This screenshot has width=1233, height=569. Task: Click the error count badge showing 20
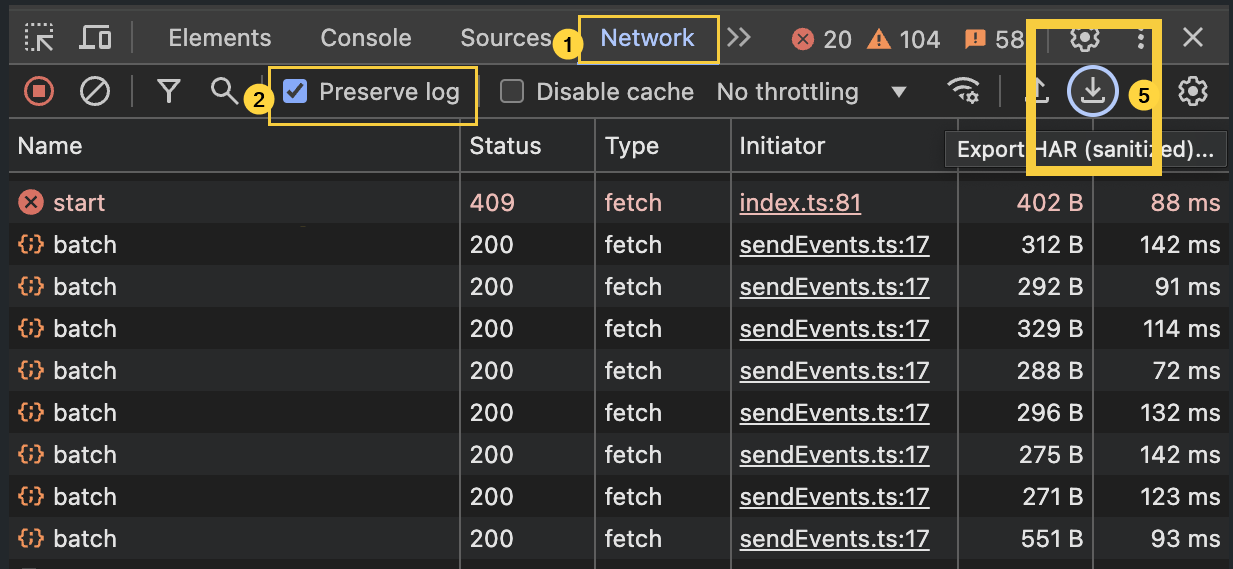(x=822, y=39)
